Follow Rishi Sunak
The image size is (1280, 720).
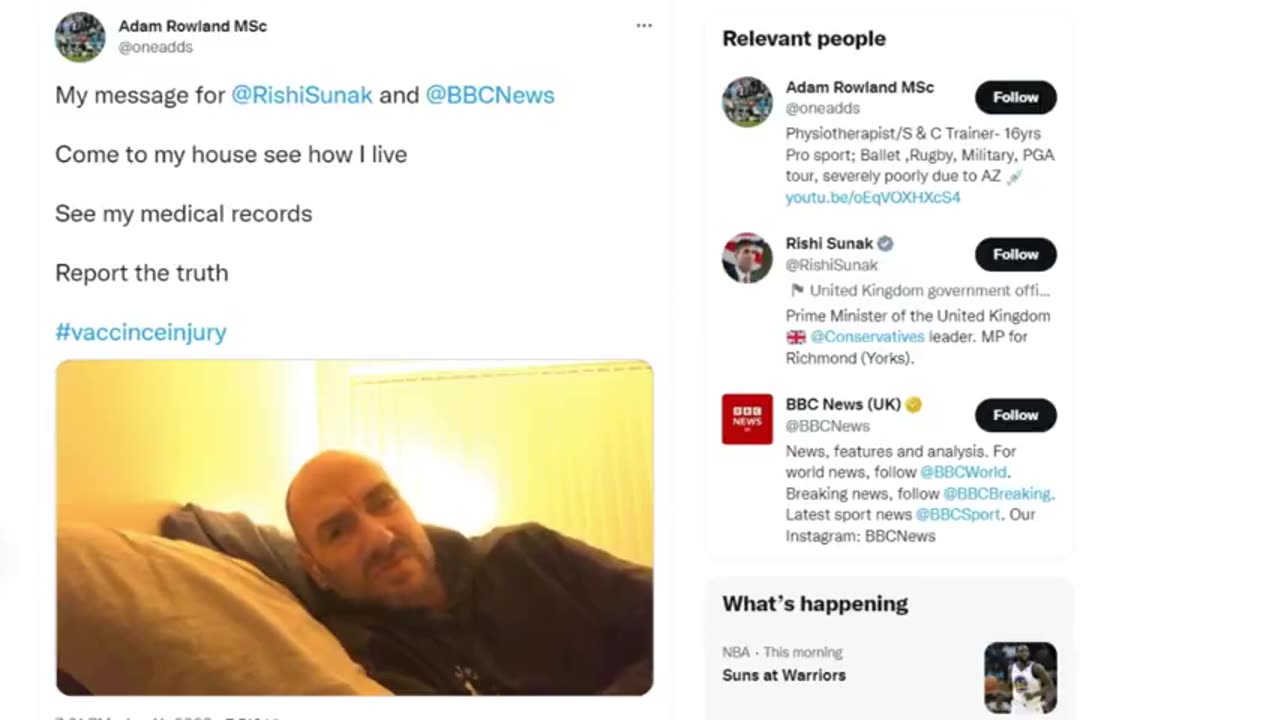1015,254
